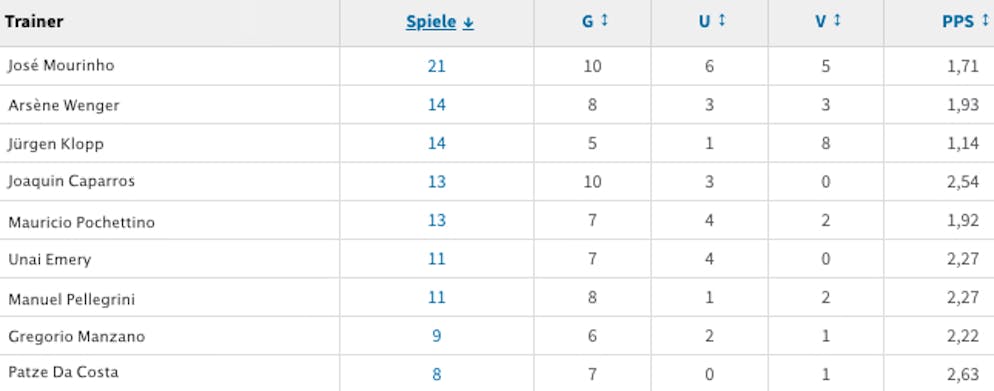The image size is (994, 391).
Task: Select the Trainer column header cell
Action: point(169,23)
